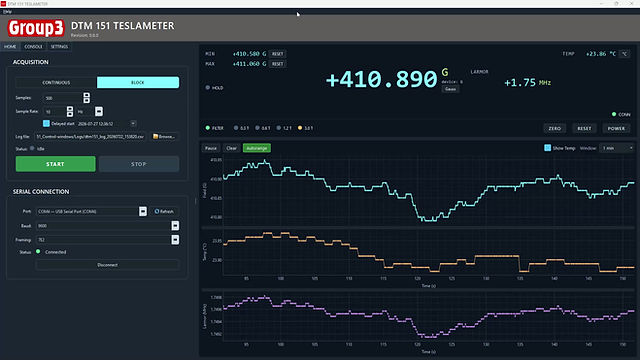640x360 pixels.
Task: Open the Window duration dropdown
Action: coord(618,148)
